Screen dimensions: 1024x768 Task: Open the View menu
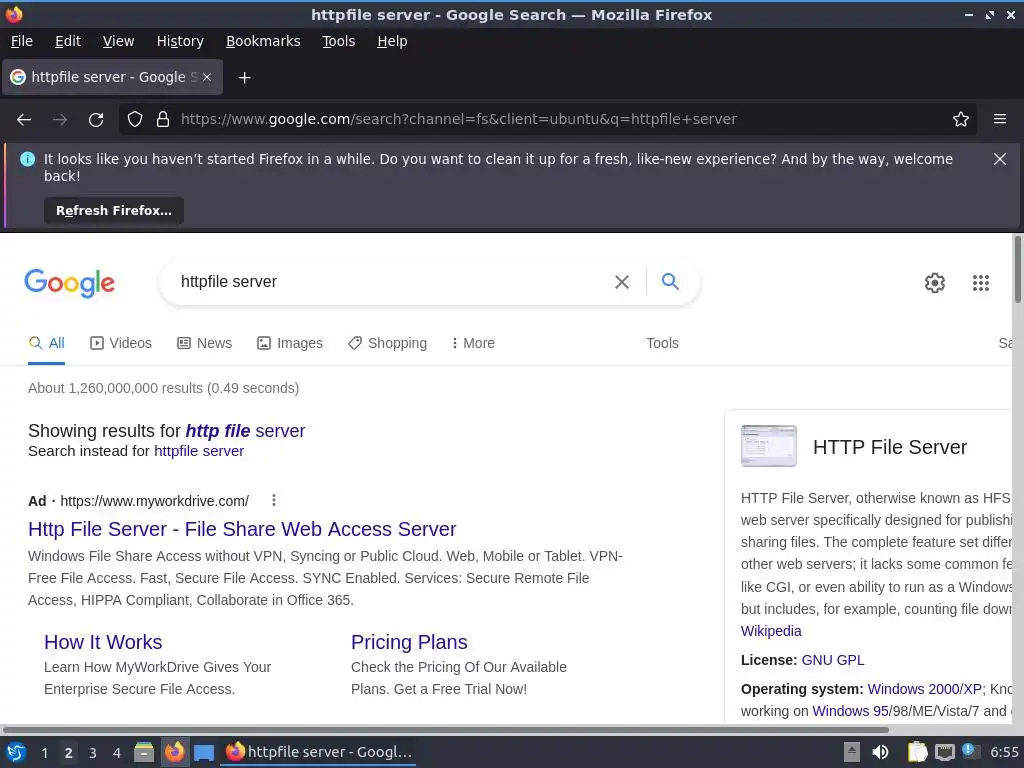click(x=118, y=41)
